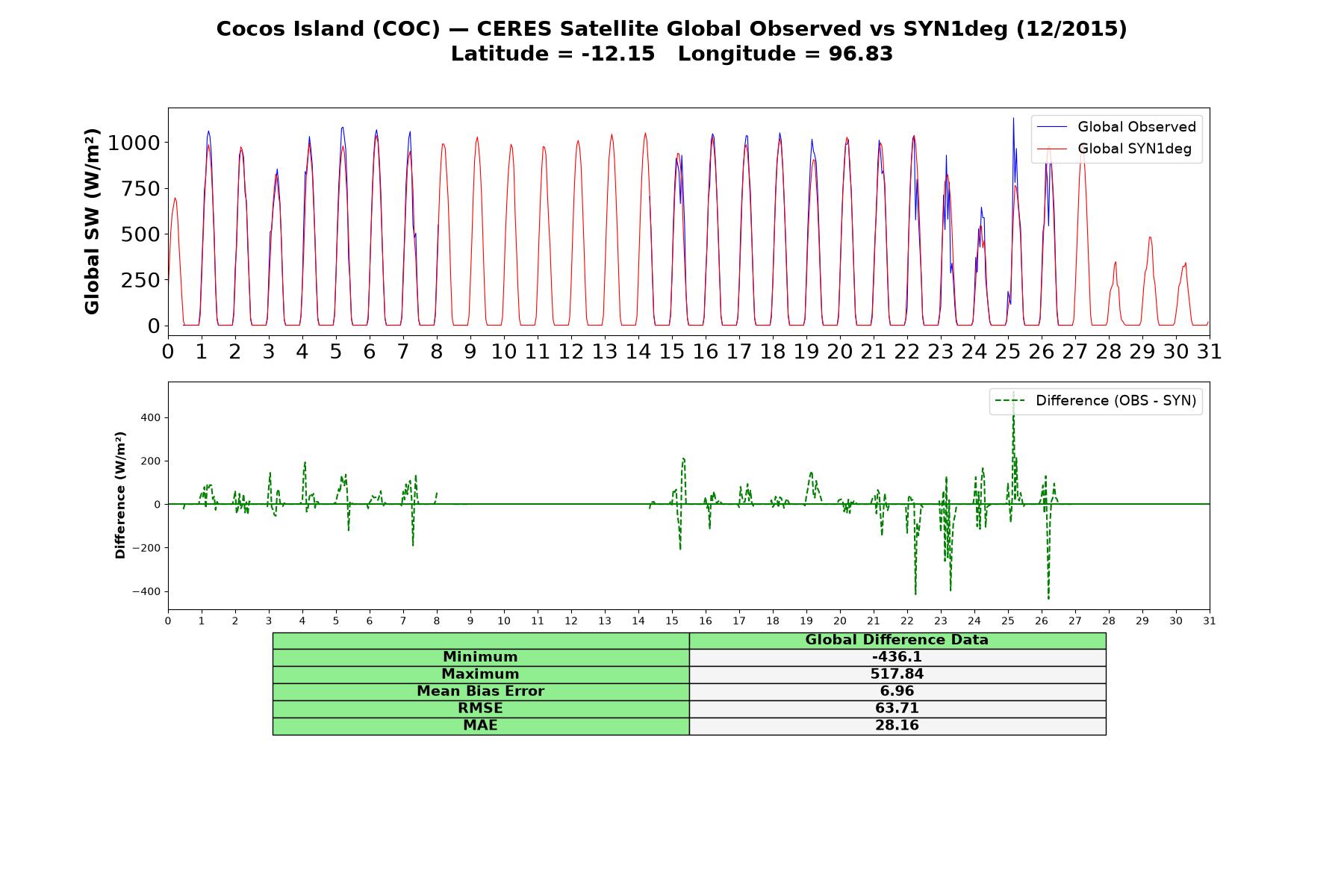Image resolution: width=1344 pixels, height=896 pixels.
Task: Click the red Global SYN1deg legend line
Action: [1054, 149]
